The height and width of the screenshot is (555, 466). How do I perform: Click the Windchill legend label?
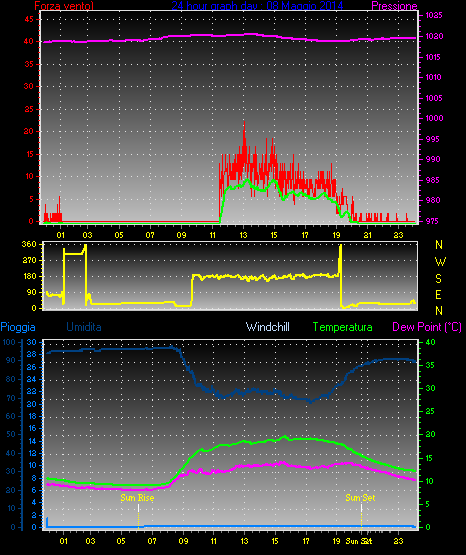[x=267, y=327]
